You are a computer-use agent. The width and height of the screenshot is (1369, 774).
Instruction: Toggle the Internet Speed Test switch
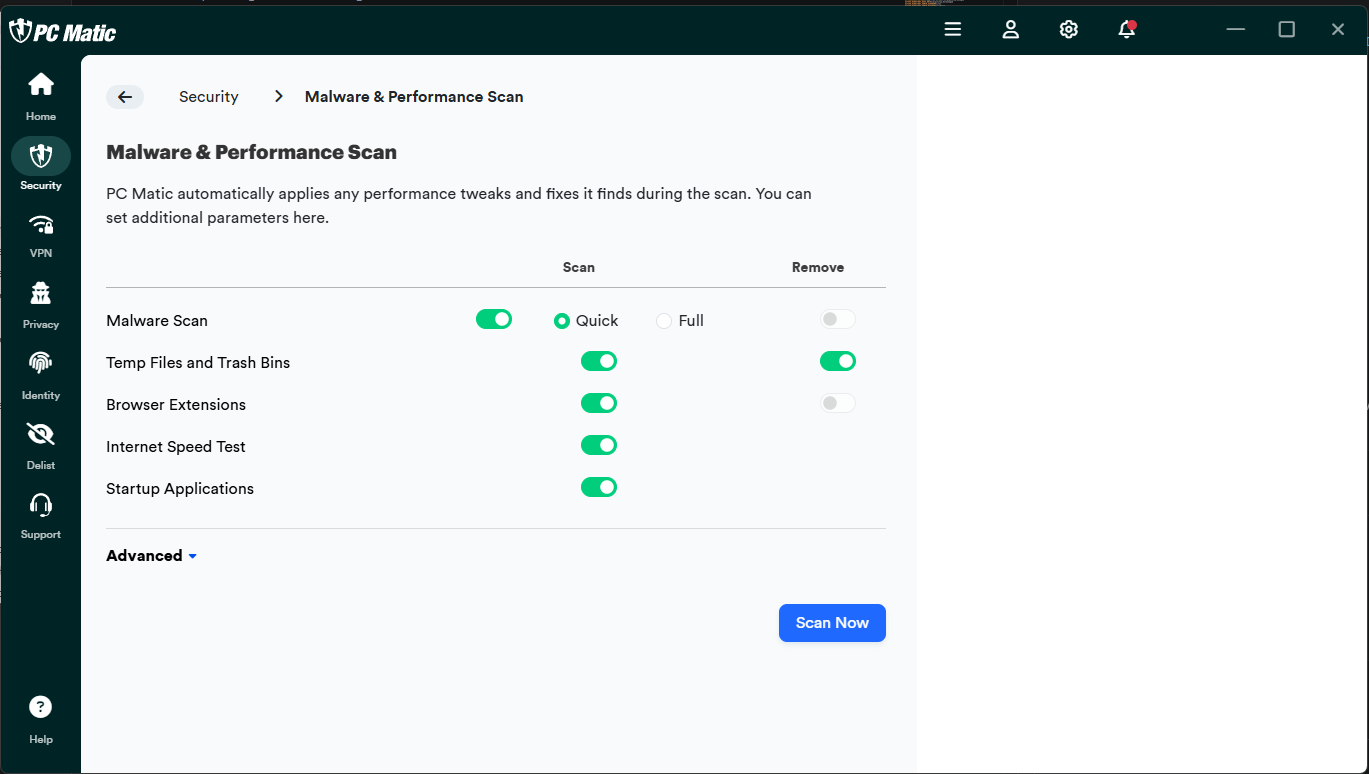599,445
